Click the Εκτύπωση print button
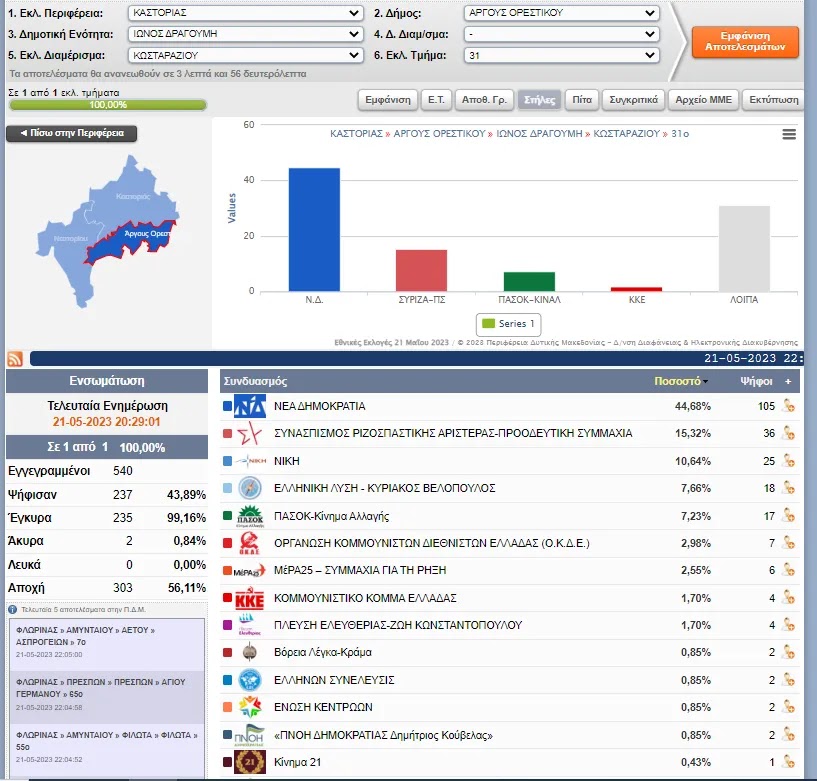 774,100
